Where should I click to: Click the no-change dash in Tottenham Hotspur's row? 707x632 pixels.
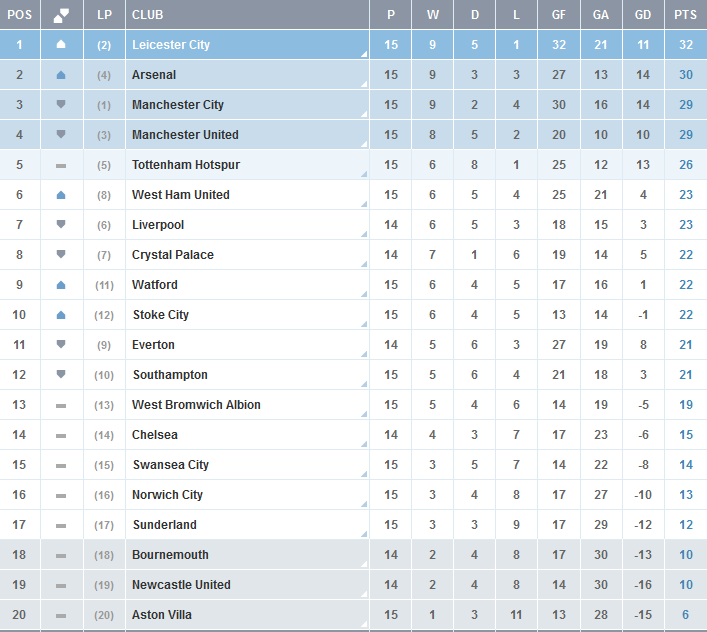61,165
